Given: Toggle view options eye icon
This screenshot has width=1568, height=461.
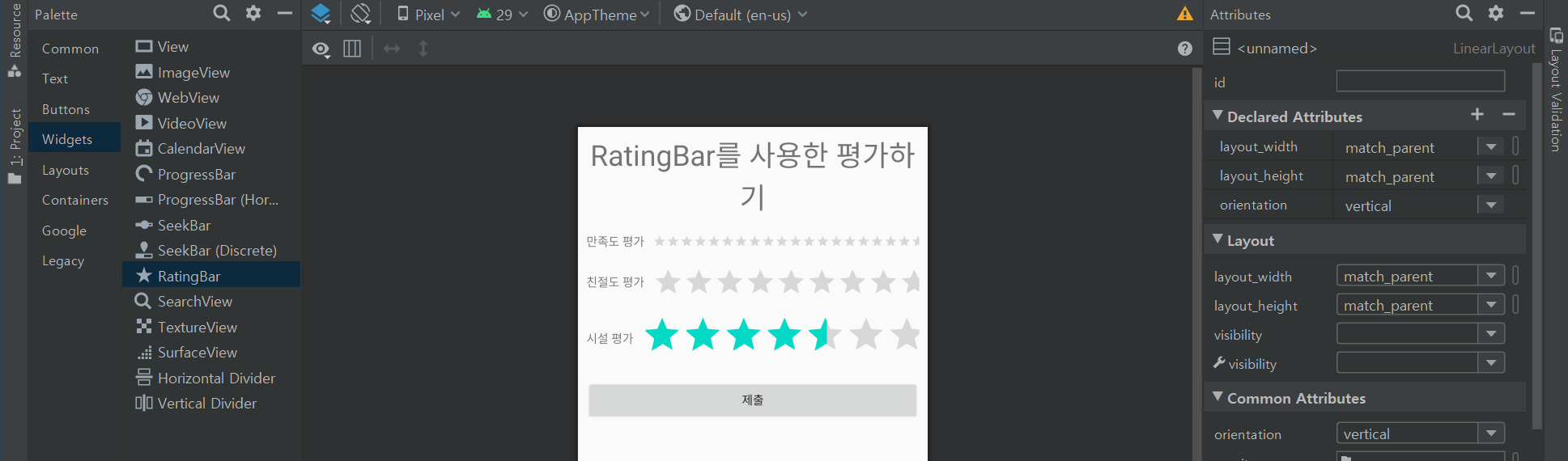Looking at the screenshot, I should [x=321, y=49].
